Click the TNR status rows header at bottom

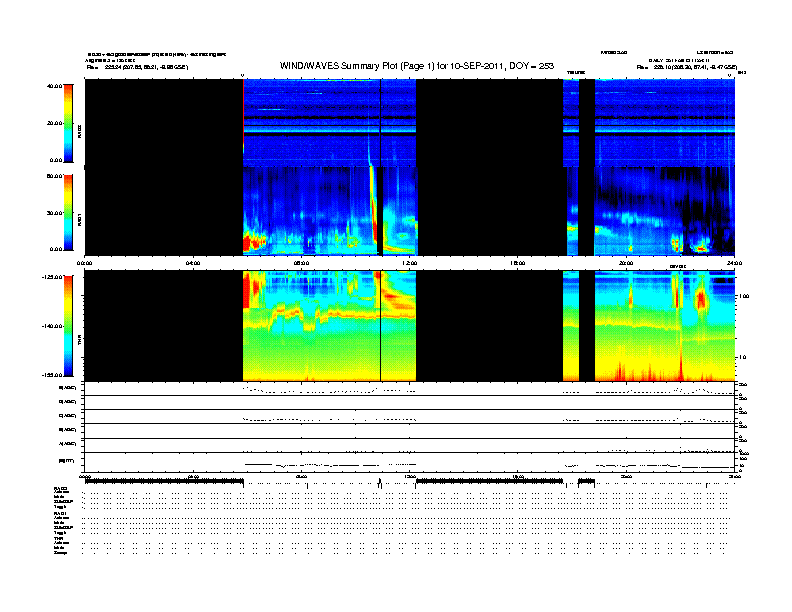58,539
